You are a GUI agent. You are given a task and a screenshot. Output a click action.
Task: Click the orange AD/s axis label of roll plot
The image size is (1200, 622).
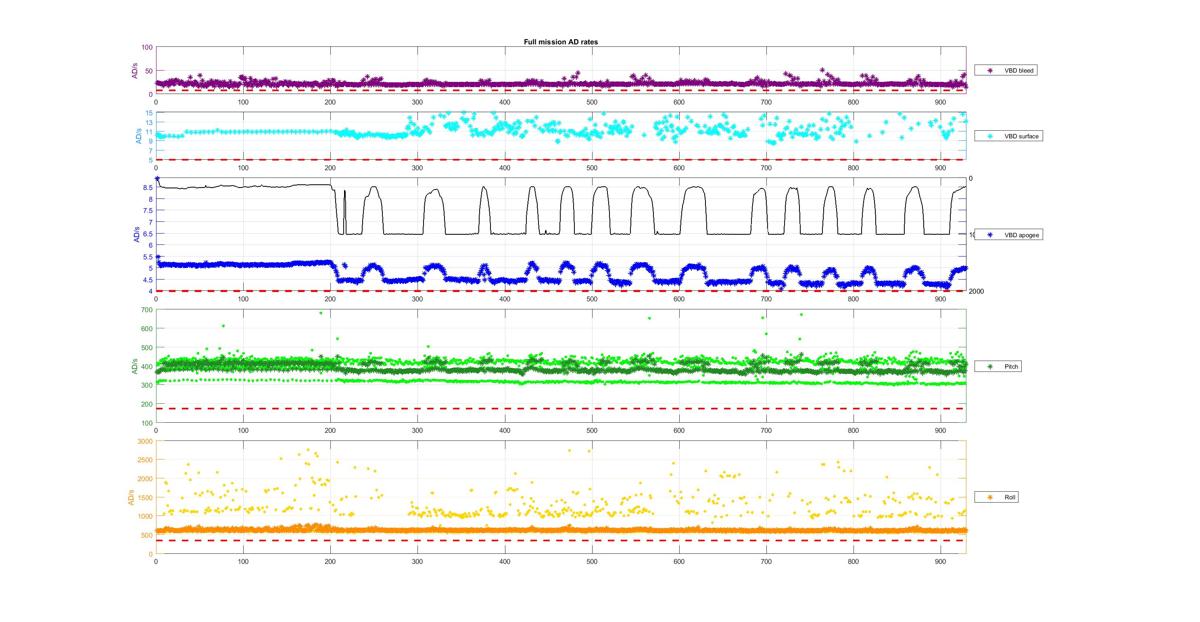(130, 497)
